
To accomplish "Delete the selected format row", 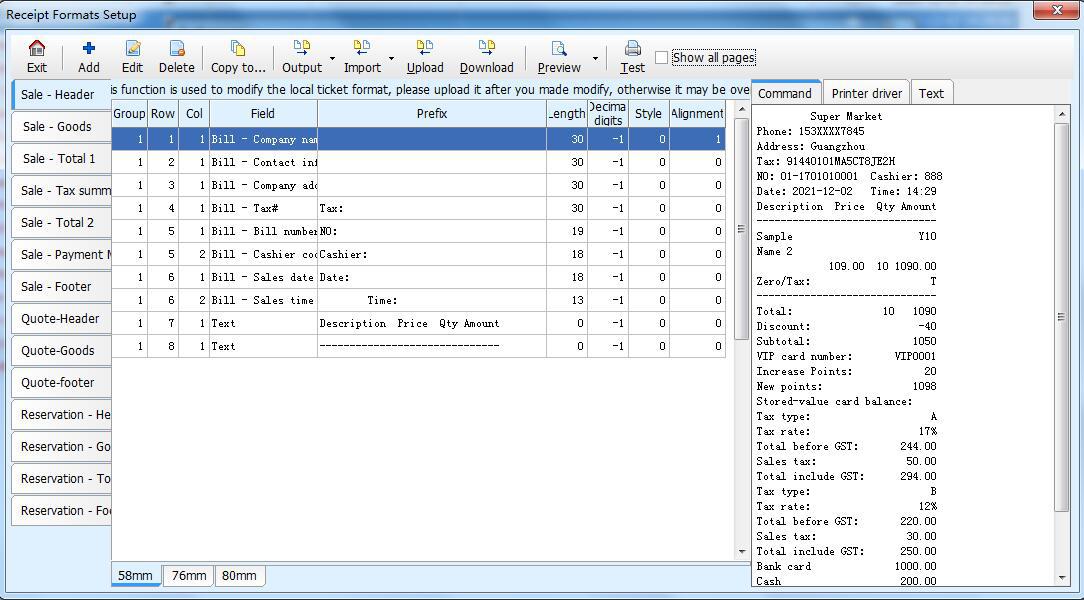I will [176, 57].
